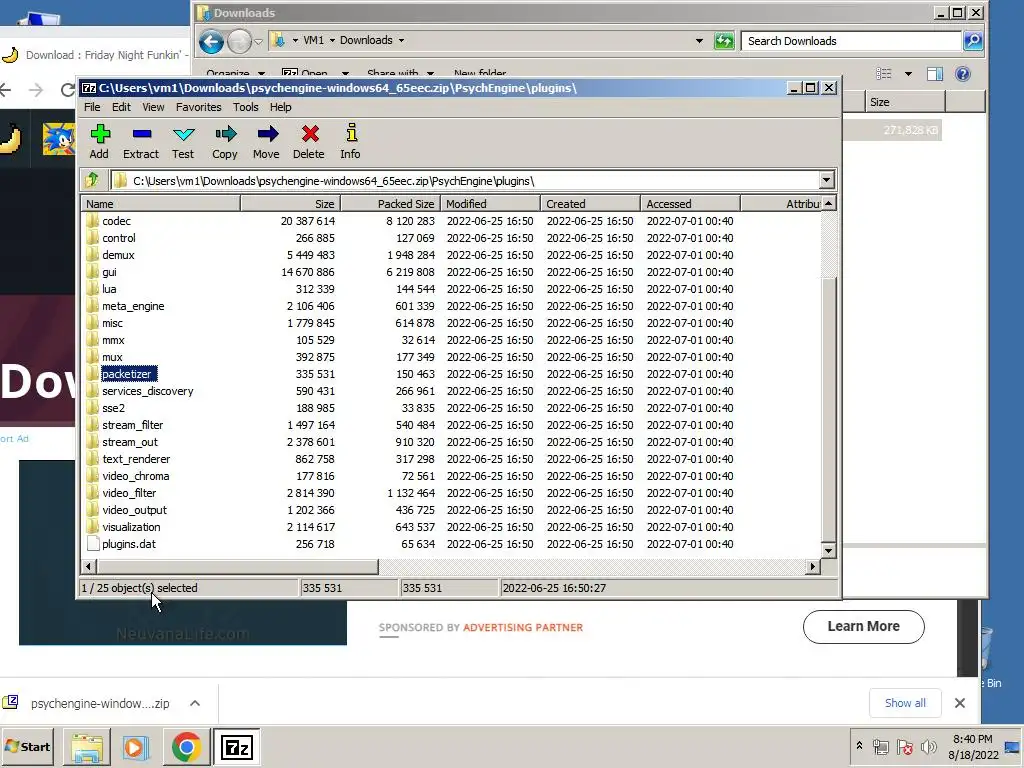Click the Learn More button
1024x768 pixels.
[863, 626]
